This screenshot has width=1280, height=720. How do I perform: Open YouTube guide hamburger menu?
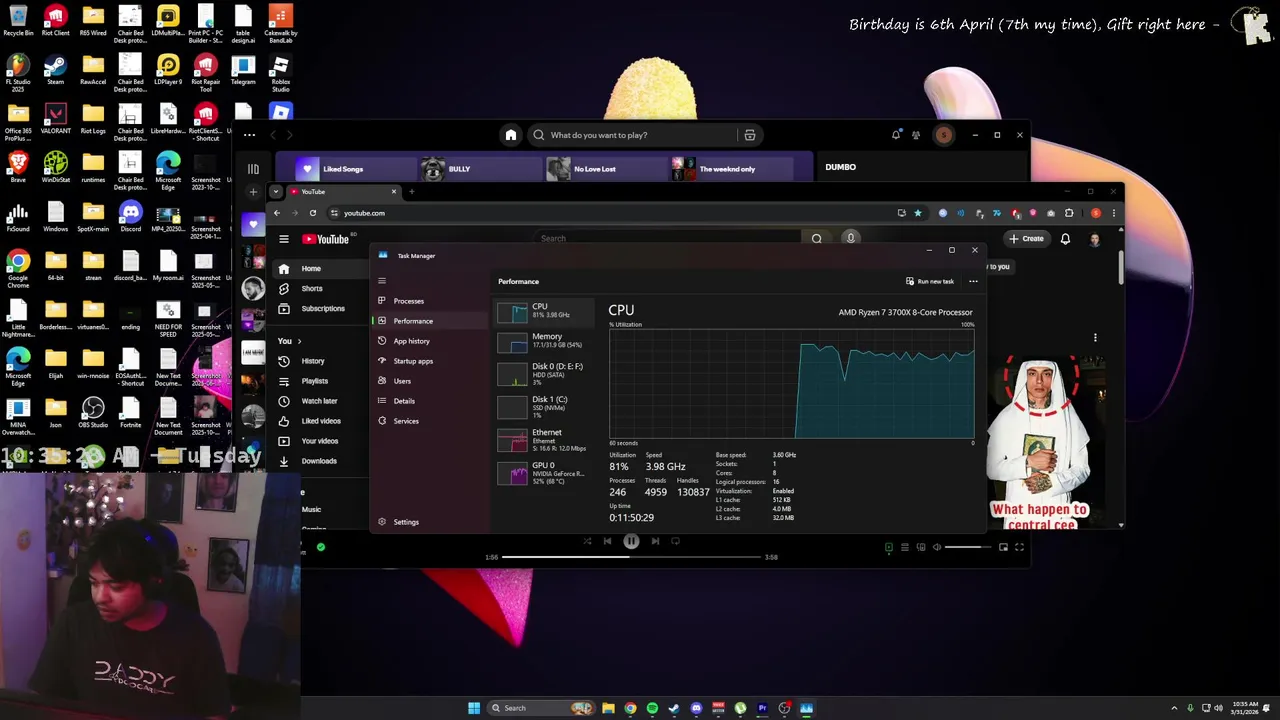point(284,239)
